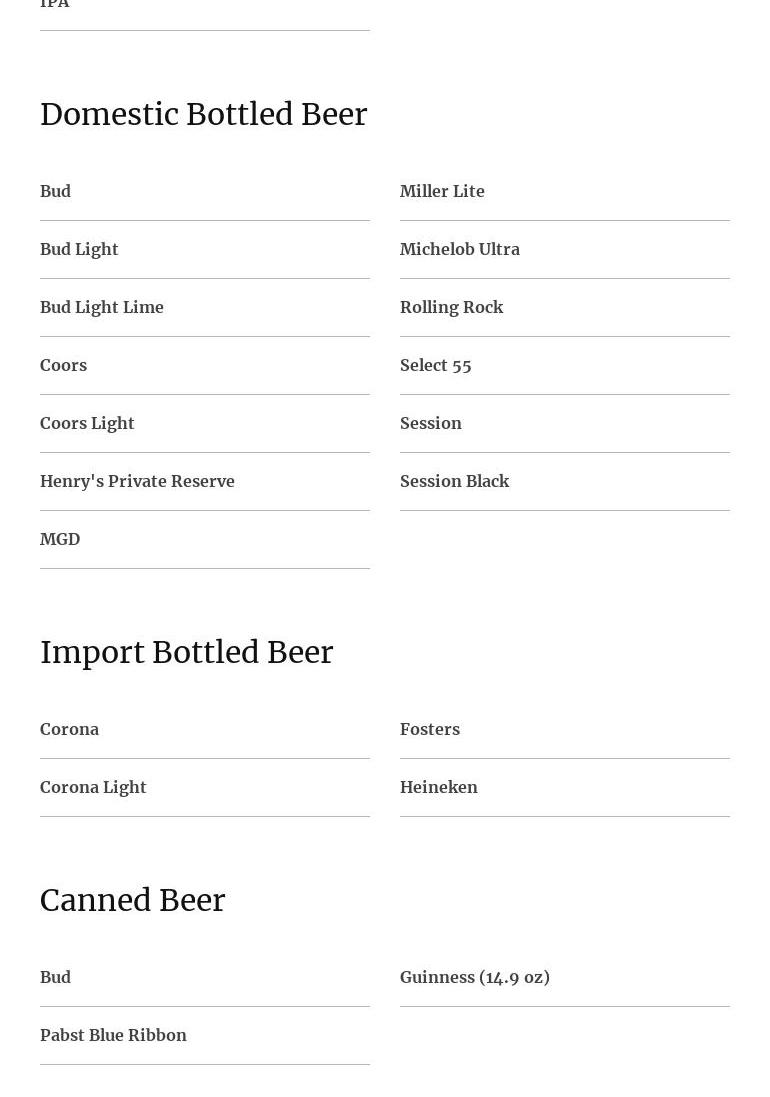Select the Bud Light menu item
This screenshot has height=1097, width=770.
(x=79, y=249)
